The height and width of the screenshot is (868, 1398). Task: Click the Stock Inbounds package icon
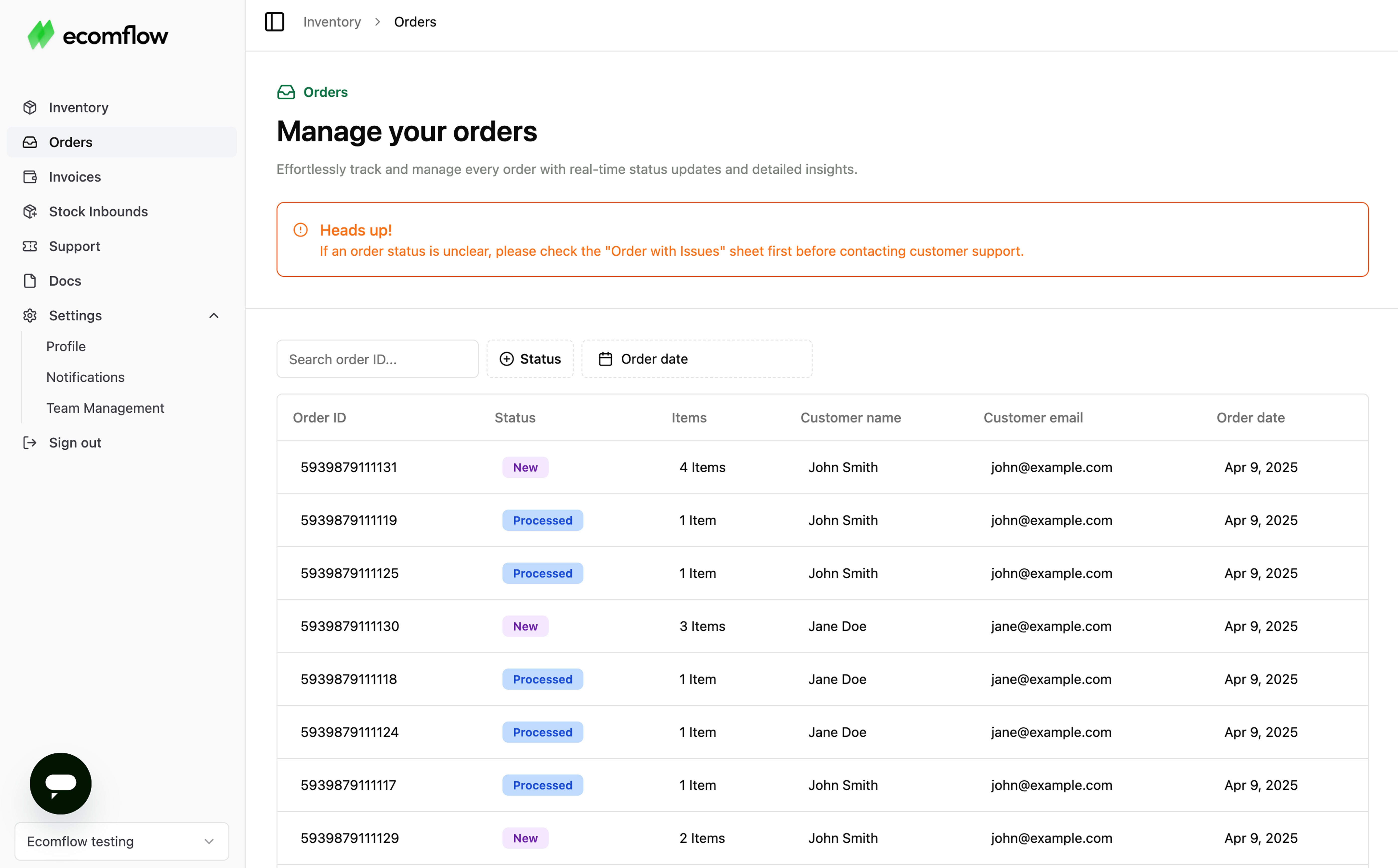[x=30, y=211]
